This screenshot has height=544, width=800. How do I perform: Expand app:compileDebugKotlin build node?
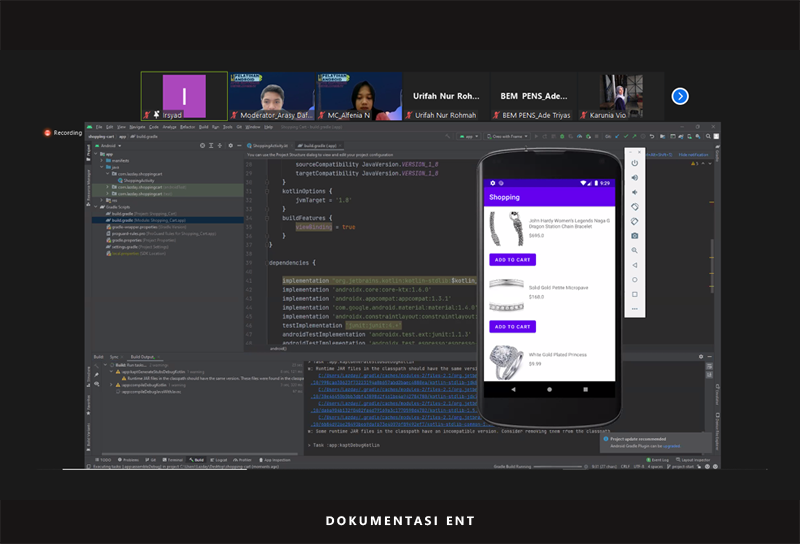click(x=111, y=385)
